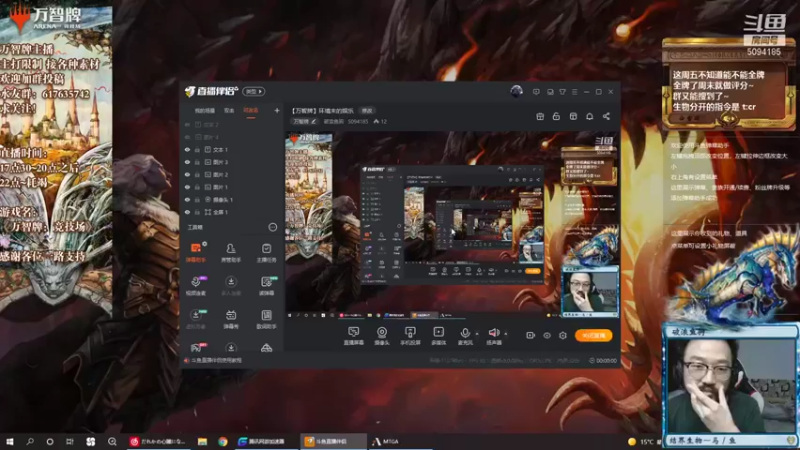
Task: Open the mode switch pill beside the logo
Action: tap(254, 92)
